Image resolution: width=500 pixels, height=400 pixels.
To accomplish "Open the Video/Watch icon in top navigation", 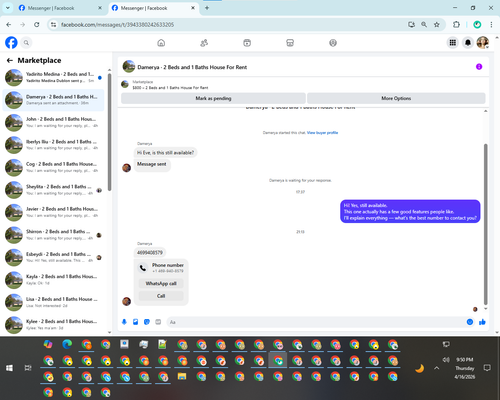I will point(247,43).
